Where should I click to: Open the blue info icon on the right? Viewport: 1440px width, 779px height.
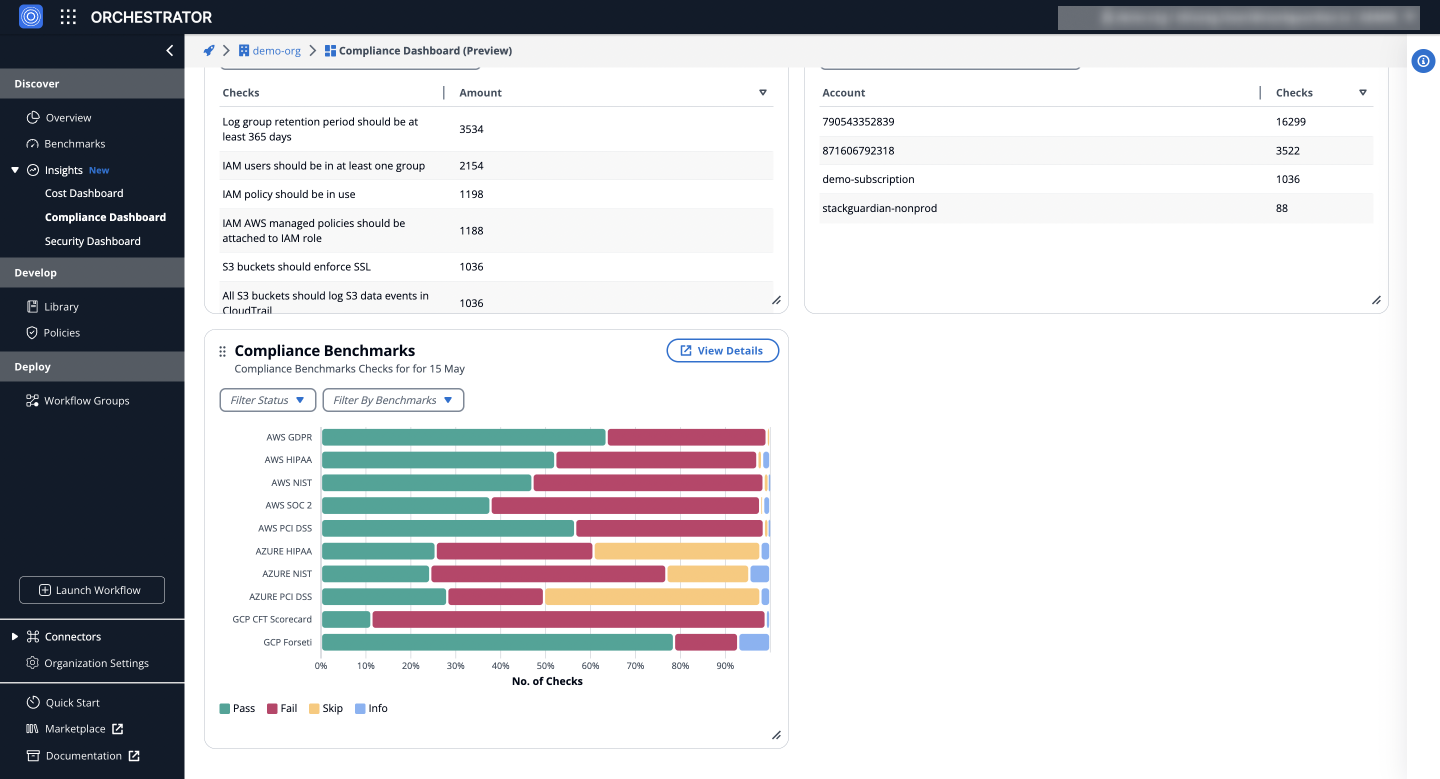pos(1423,61)
